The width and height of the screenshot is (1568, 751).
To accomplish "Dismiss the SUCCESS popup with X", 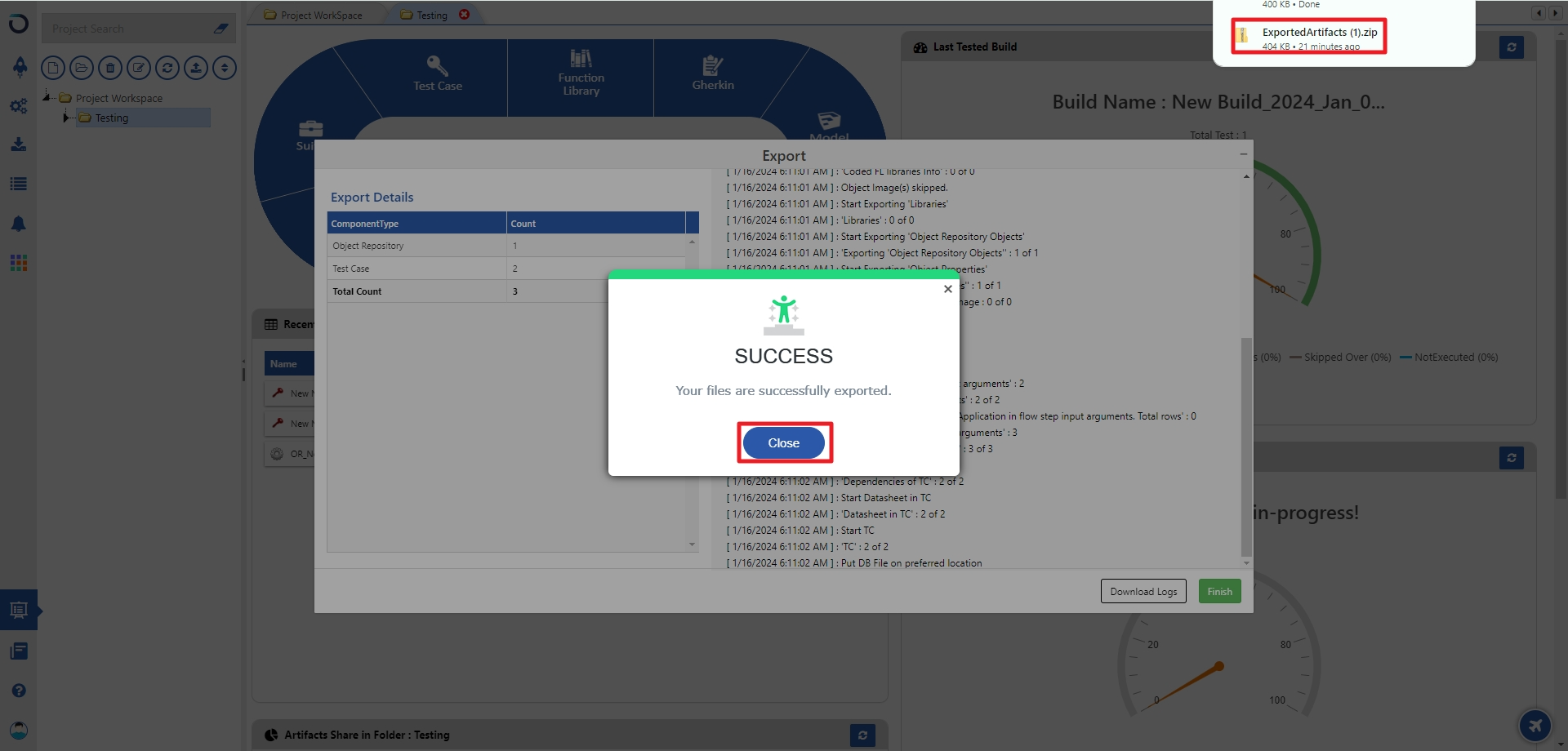I will (948, 289).
